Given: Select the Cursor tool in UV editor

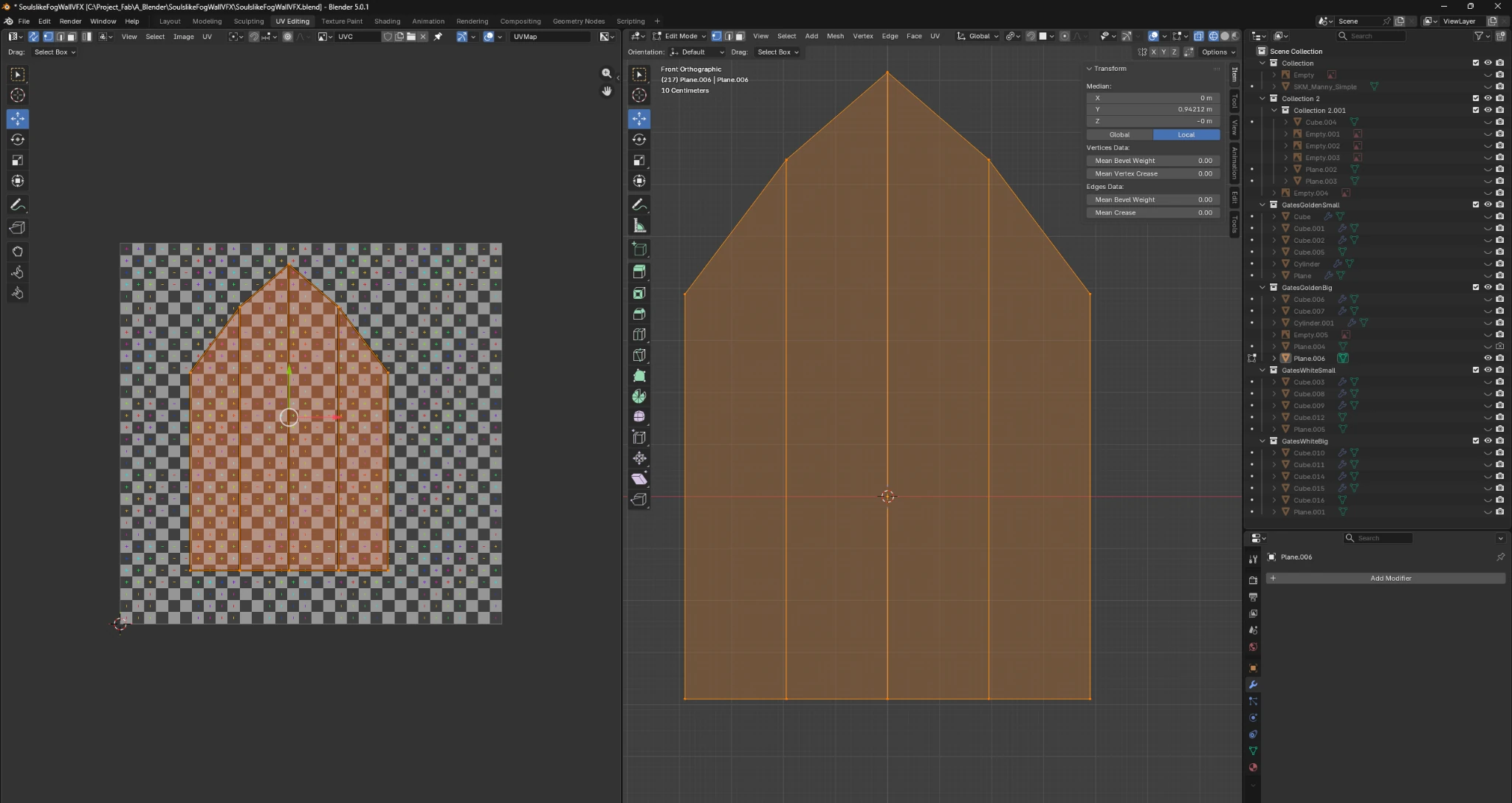Looking at the screenshot, I should coord(18,95).
